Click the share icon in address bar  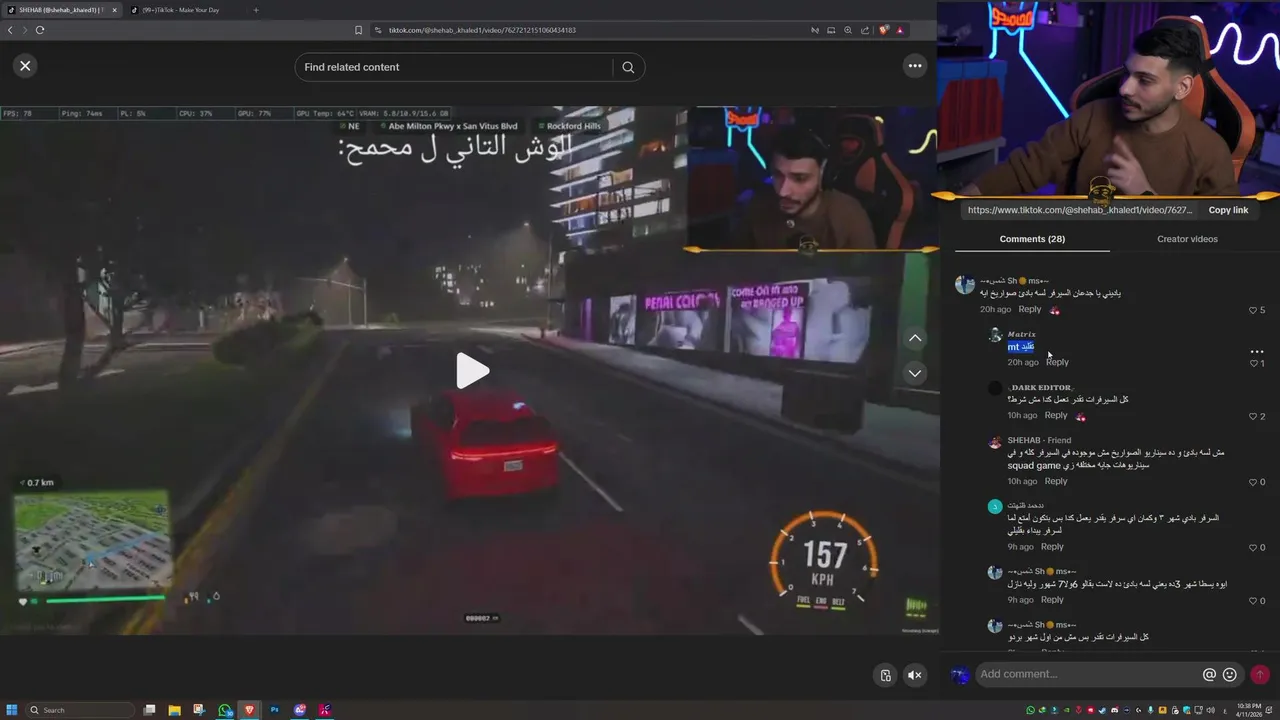point(865,30)
